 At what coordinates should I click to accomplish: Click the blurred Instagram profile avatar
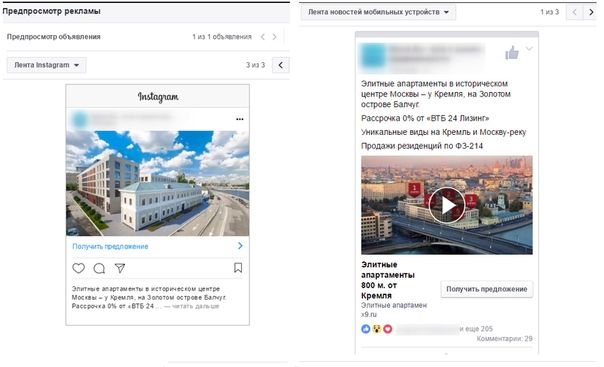coord(80,119)
